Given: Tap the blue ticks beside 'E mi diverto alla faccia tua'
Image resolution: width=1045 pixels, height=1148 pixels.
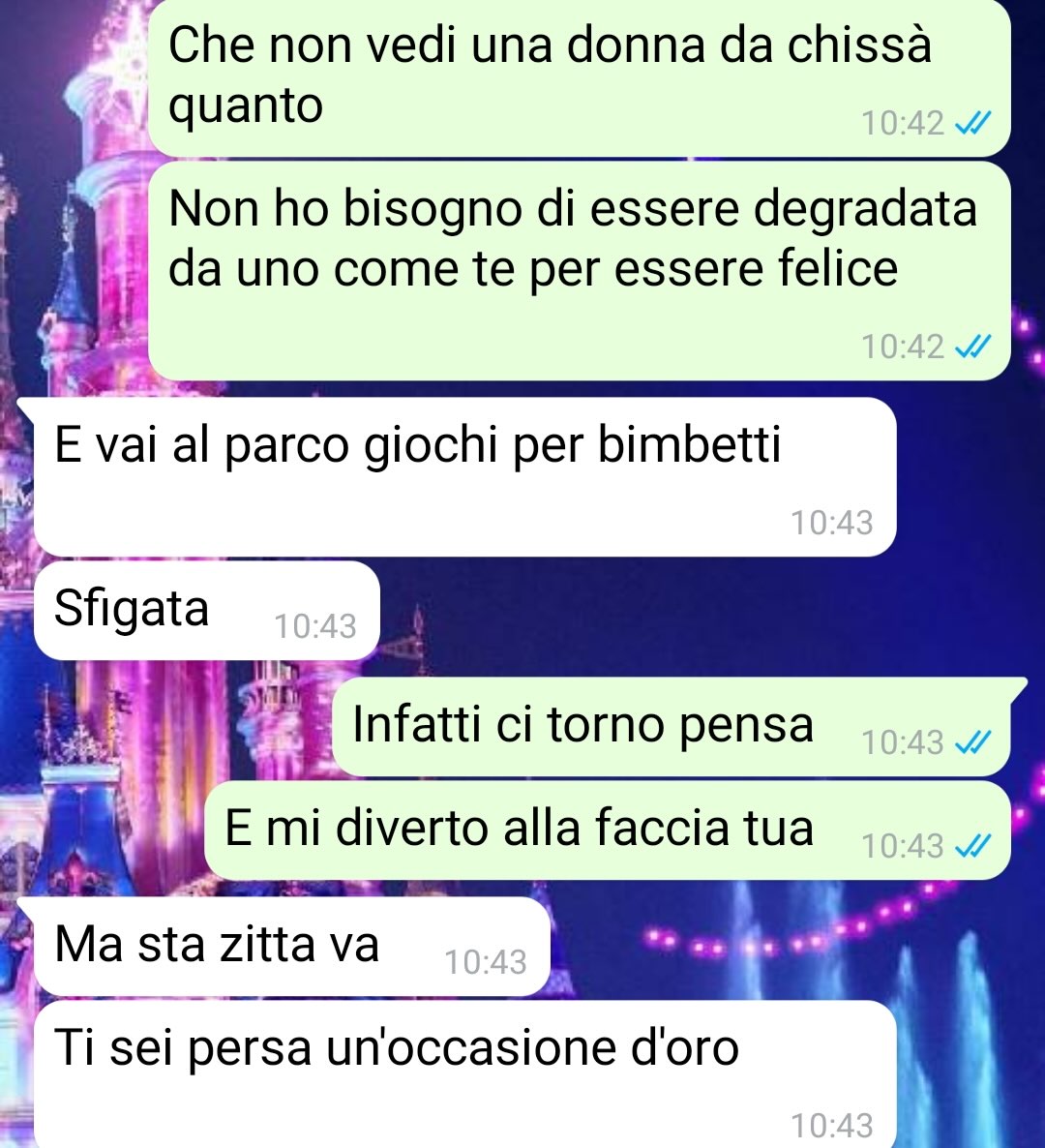Looking at the screenshot, I should pos(973,846).
